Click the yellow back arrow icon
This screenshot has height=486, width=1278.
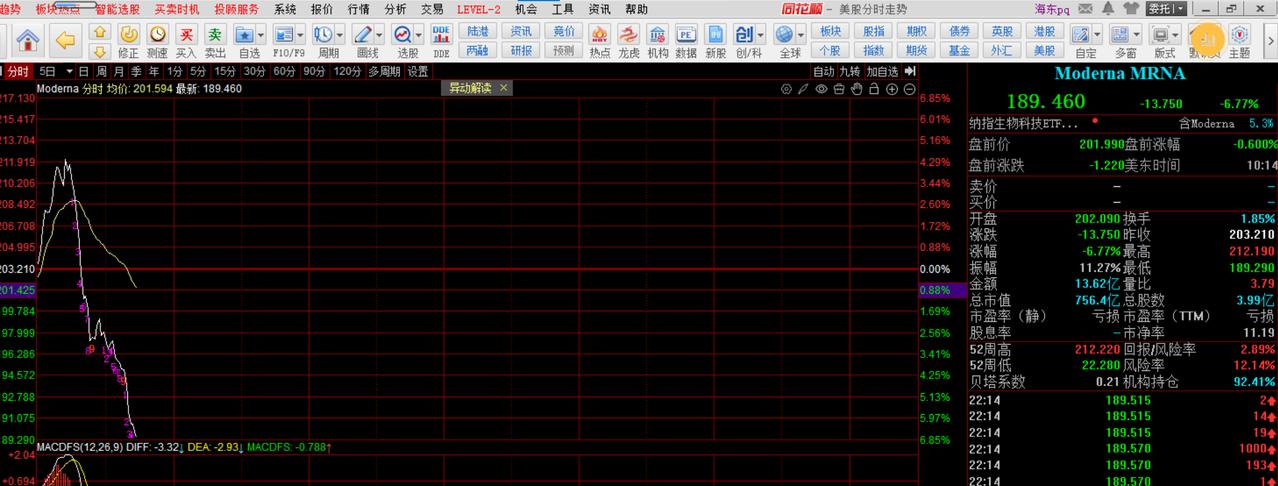65,40
